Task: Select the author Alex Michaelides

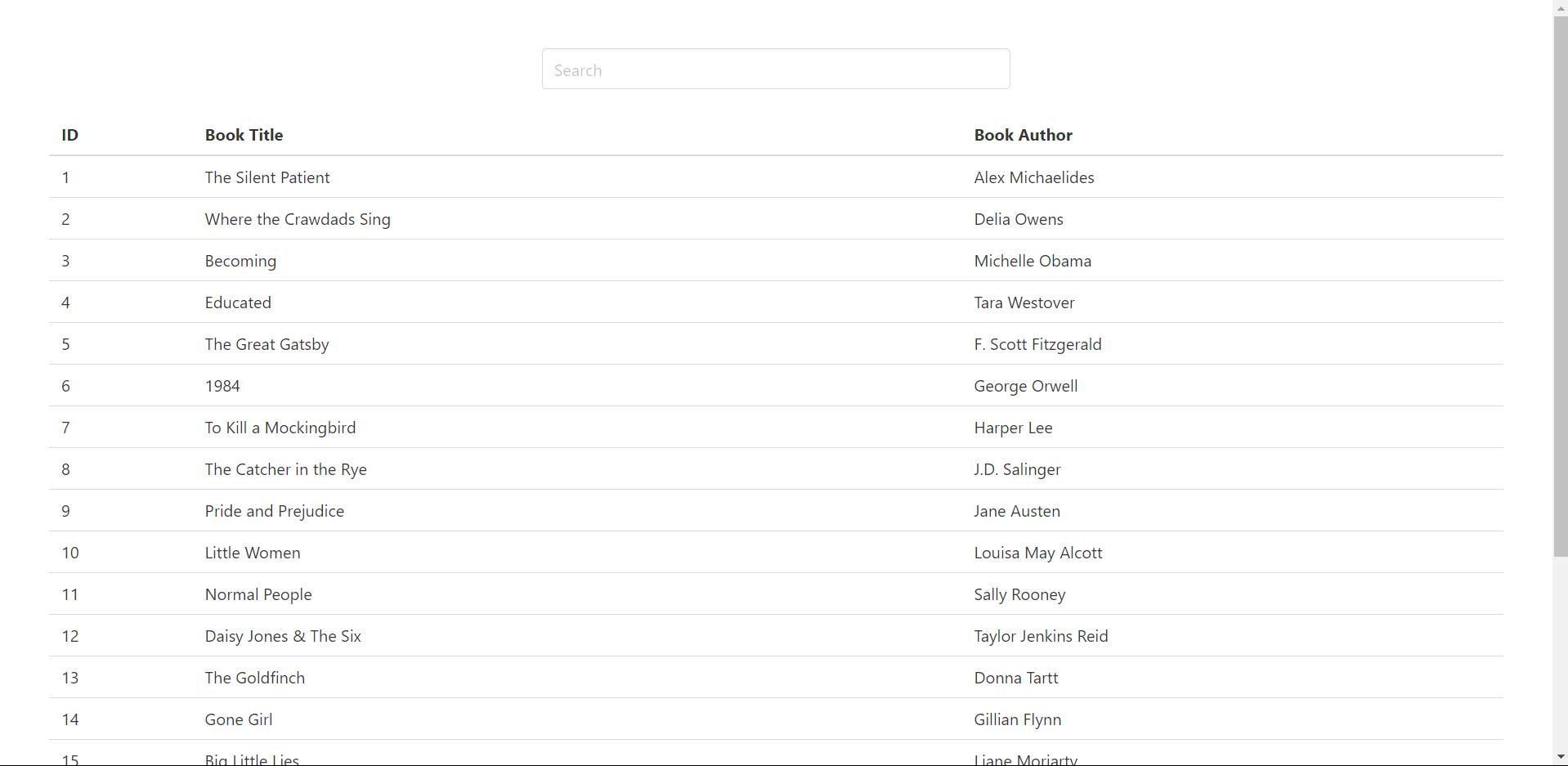Action: (1034, 177)
